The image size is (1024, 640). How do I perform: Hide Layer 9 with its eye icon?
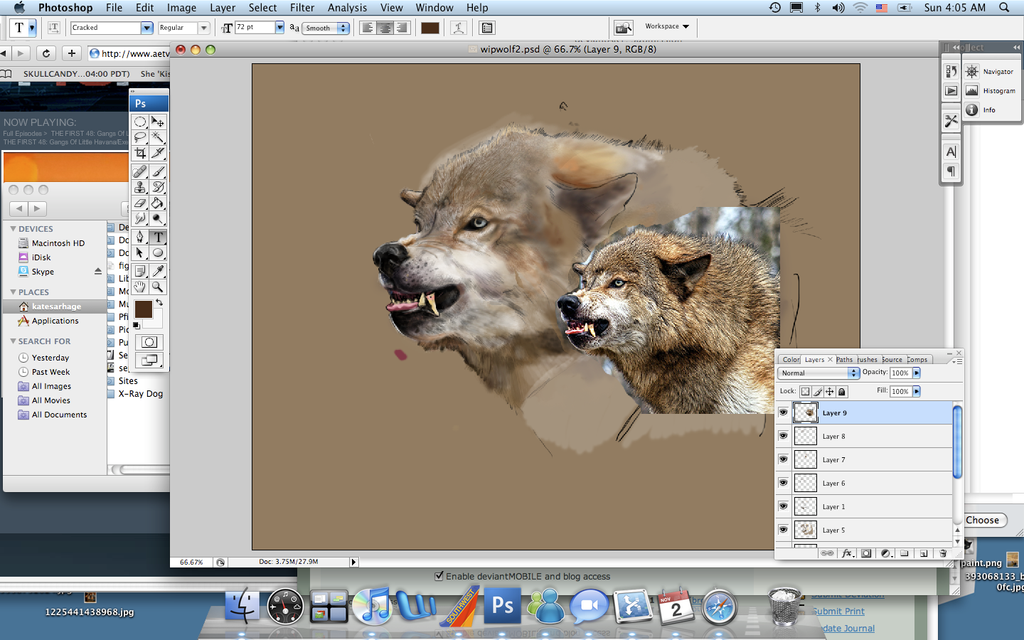pyautogui.click(x=783, y=413)
